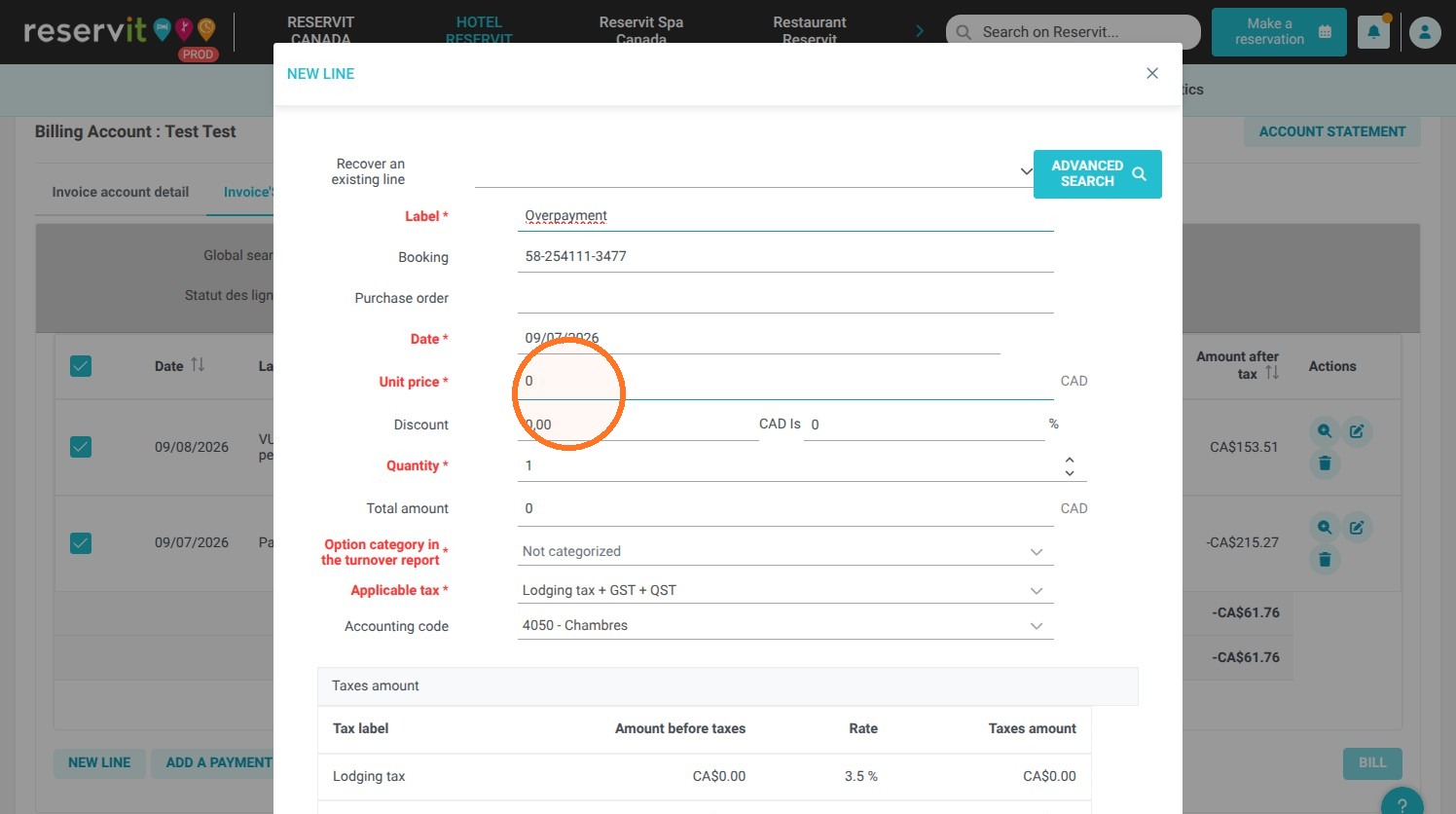The width and height of the screenshot is (1456, 814).
Task: Click the Make a reservation button
Action: (x=1279, y=32)
